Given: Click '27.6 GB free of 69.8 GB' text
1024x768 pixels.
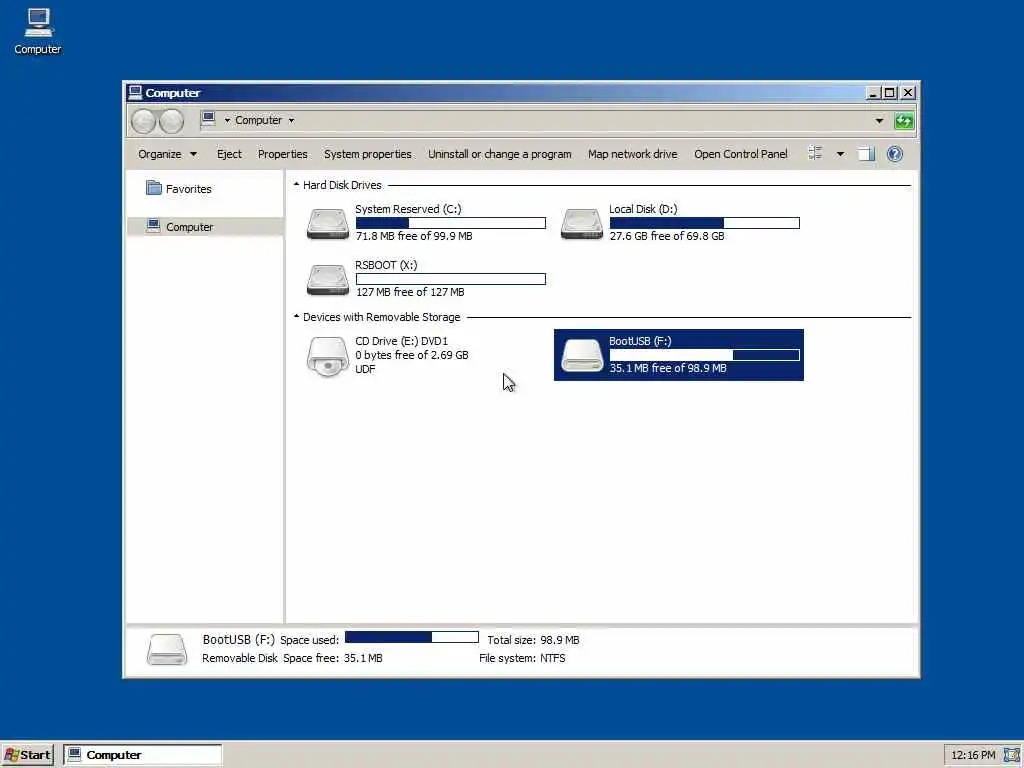Looking at the screenshot, I should click(x=667, y=236).
